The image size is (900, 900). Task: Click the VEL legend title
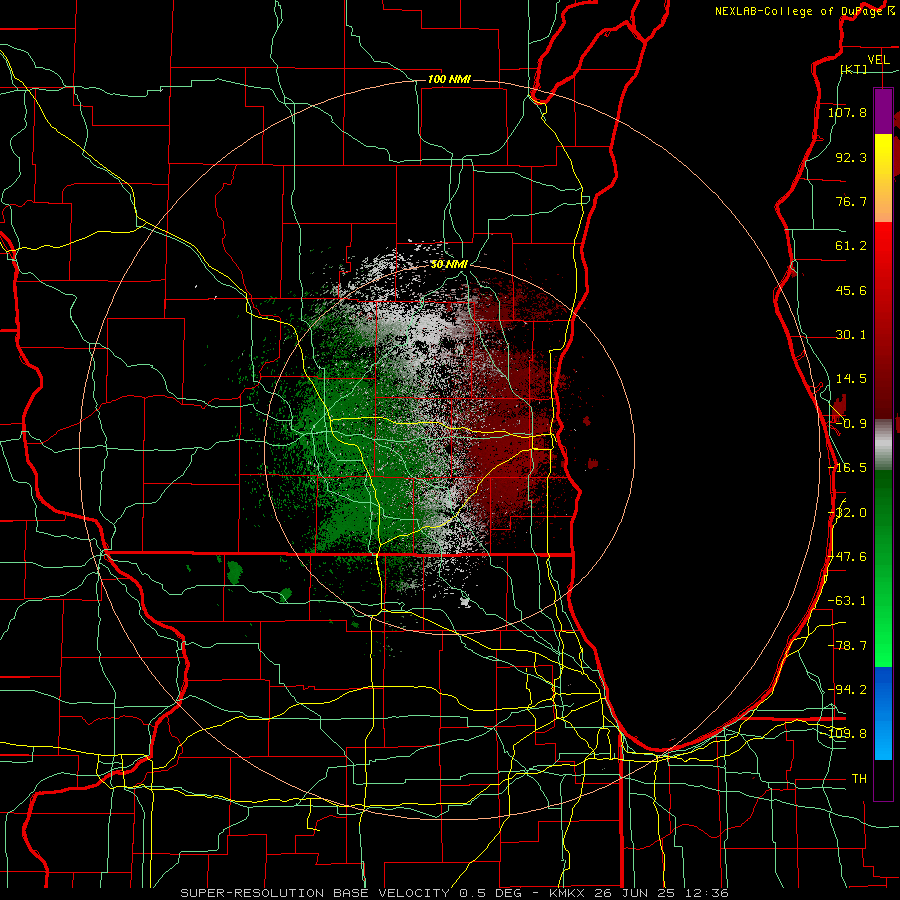point(878,60)
